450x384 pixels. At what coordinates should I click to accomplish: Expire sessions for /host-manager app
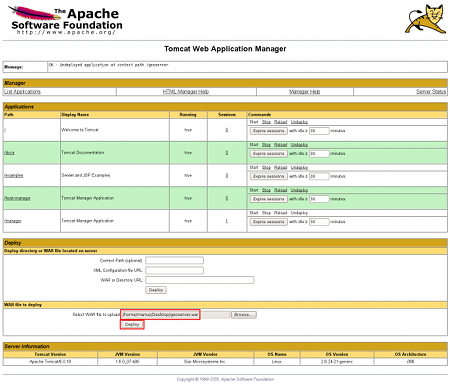[269, 199]
